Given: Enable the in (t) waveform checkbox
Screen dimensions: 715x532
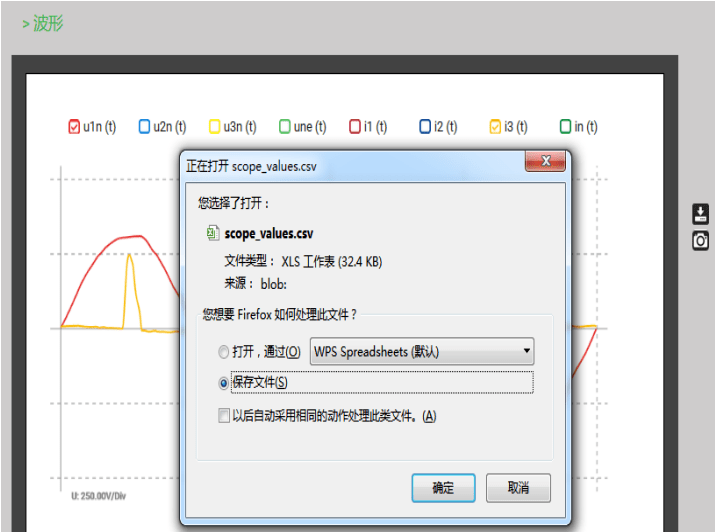Looking at the screenshot, I should (565, 127).
